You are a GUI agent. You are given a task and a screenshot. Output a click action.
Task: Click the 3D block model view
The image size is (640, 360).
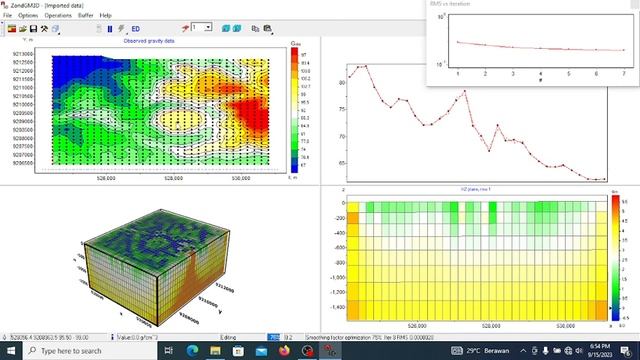[157, 267]
